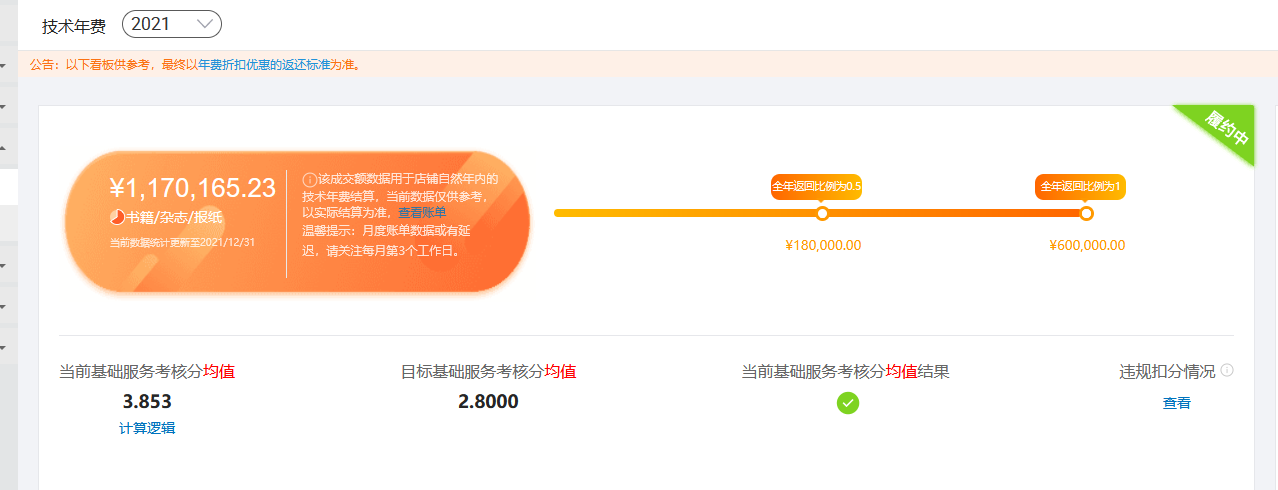
Task: Click the orange progress bar track
Action: pyautogui.click(x=820, y=213)
